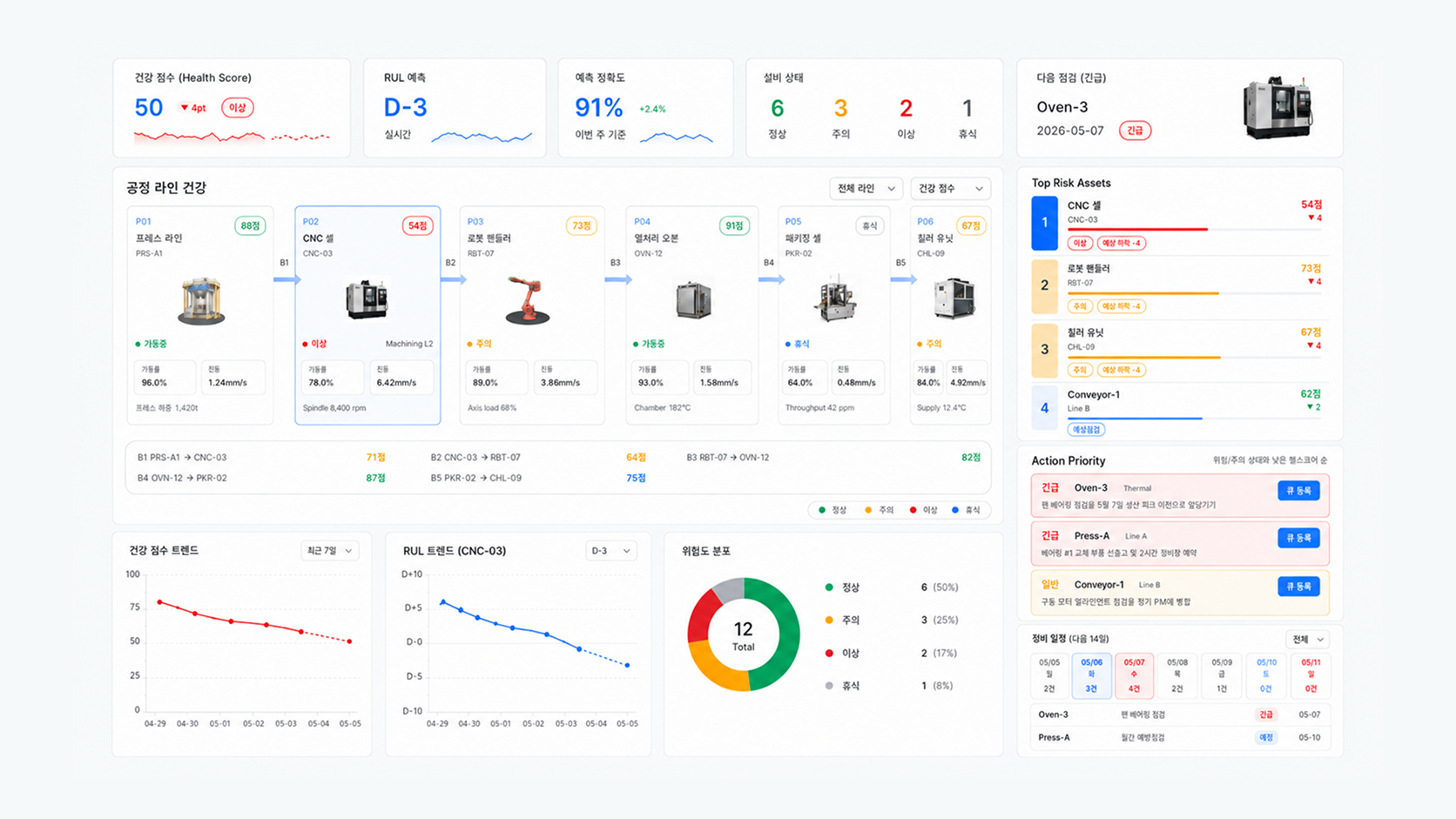The width and height of the screenshot is (1456, 819).
Task: Click the blue rank 1 badge for CNC 셀
Action: tap(1044, 223)
